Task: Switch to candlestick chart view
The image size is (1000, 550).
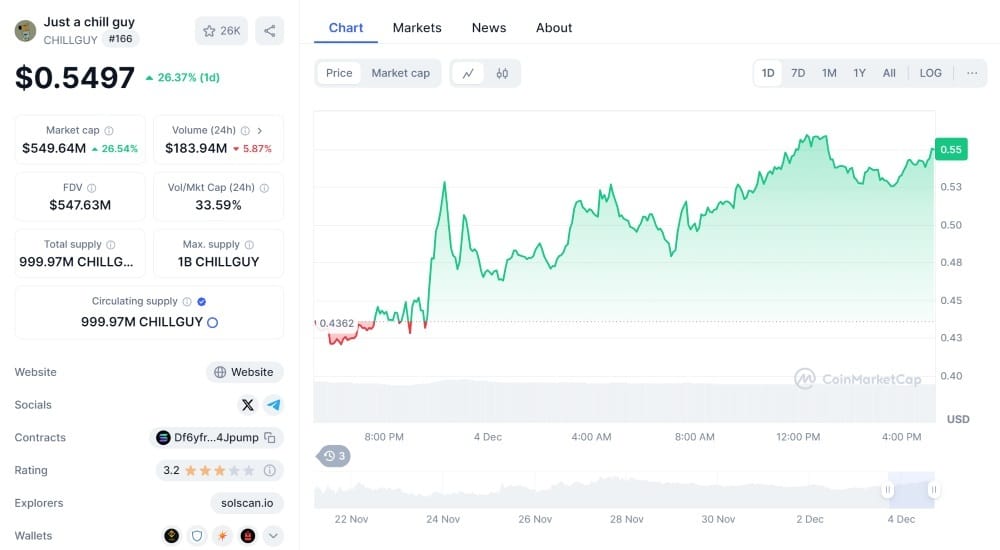Action: tap(502, 73)
